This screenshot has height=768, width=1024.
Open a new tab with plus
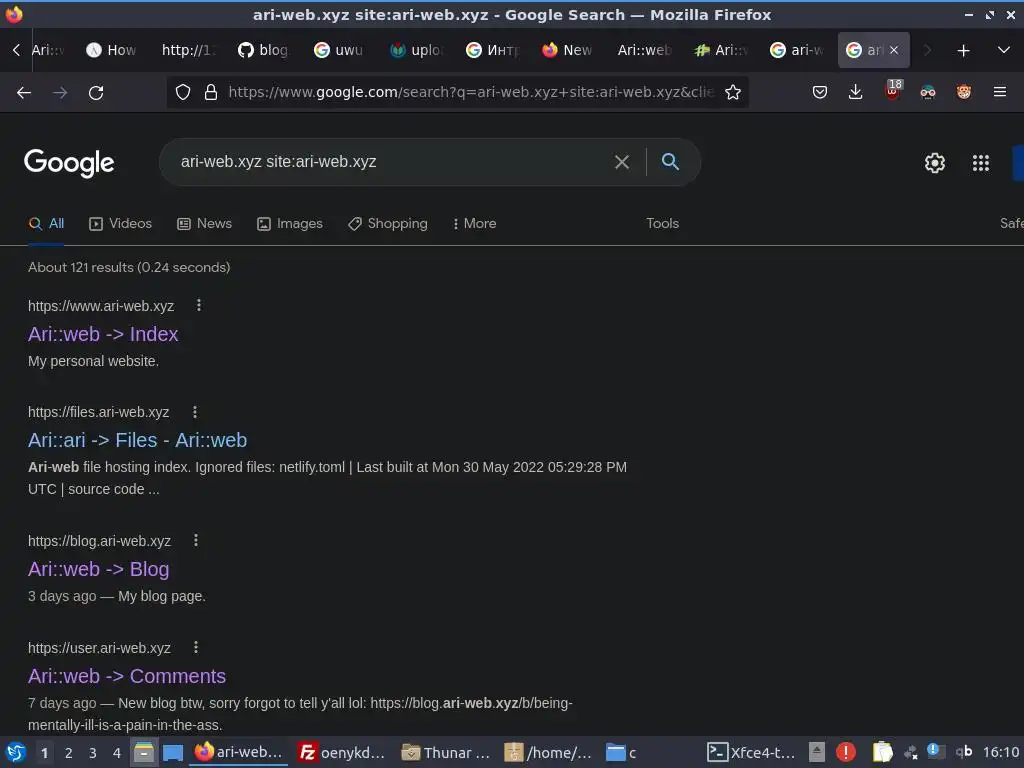[x=963, y=50]
